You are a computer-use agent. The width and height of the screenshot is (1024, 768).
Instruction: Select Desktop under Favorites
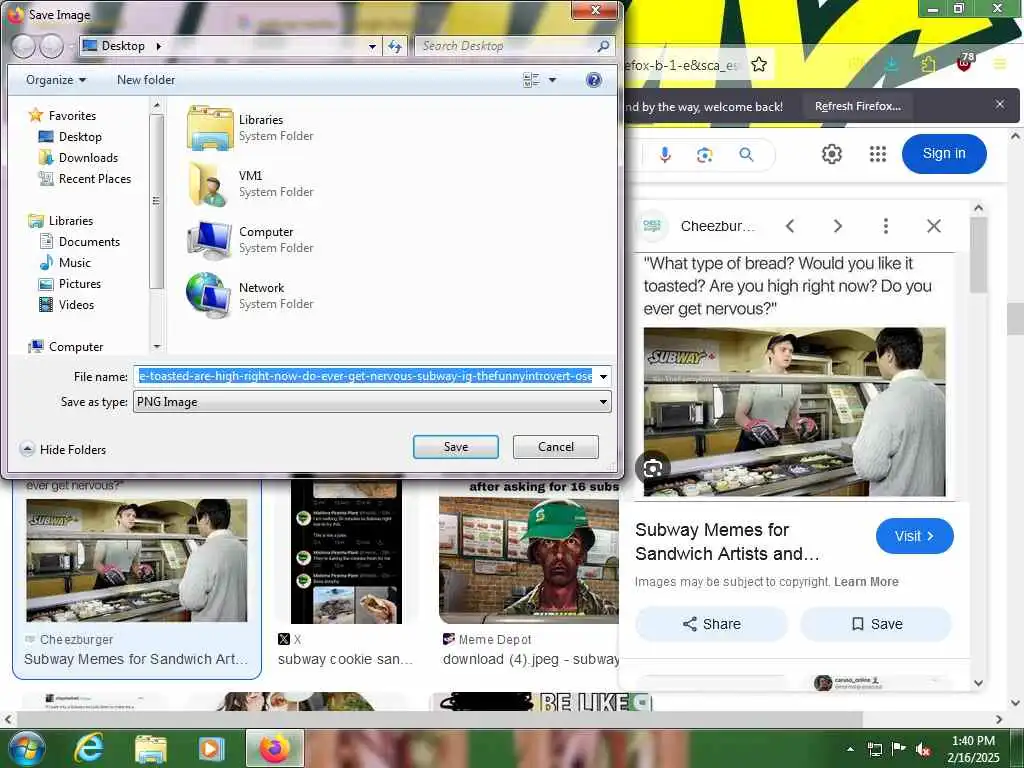tap(80, 136)
